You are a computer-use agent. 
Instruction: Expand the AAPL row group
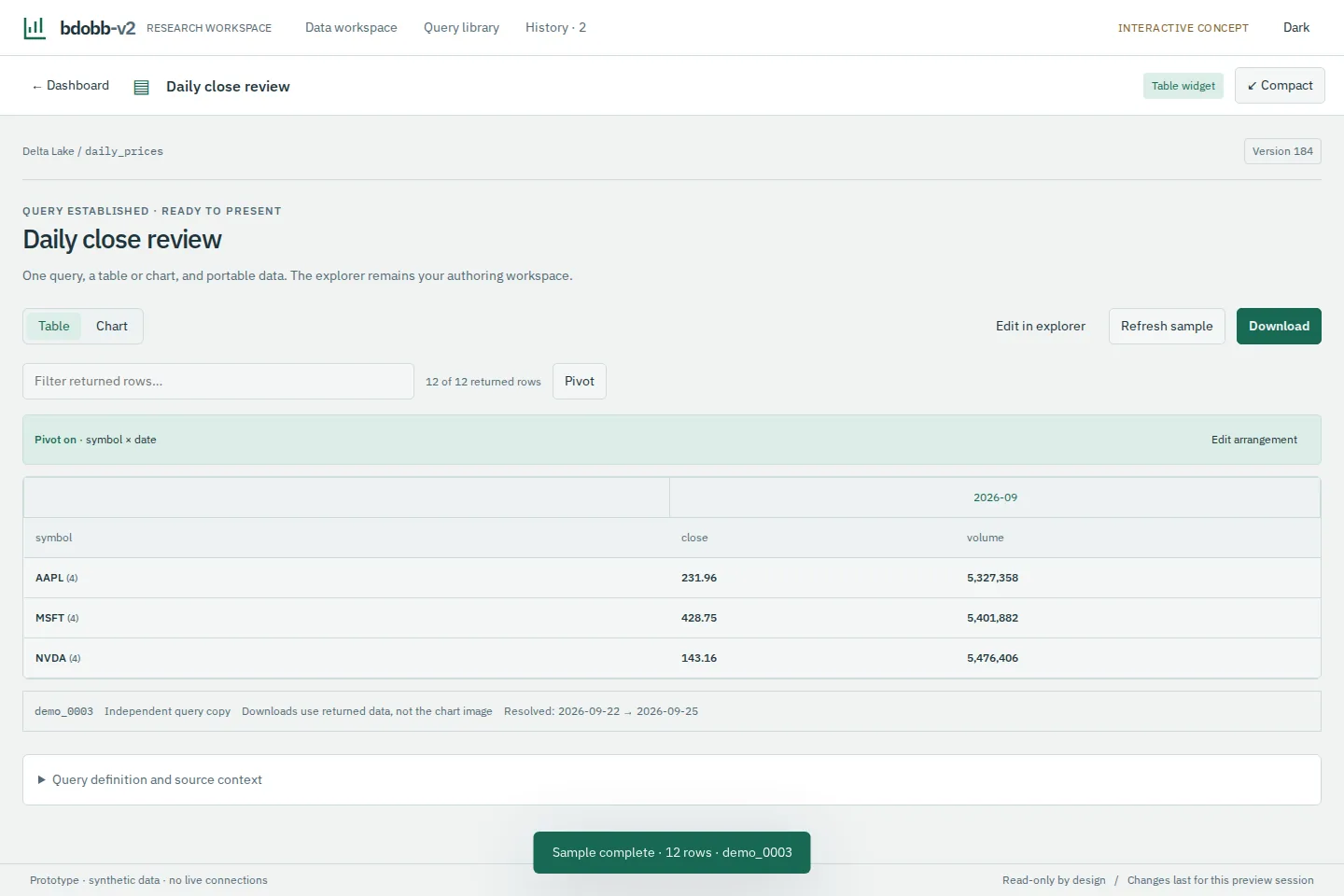57,578
